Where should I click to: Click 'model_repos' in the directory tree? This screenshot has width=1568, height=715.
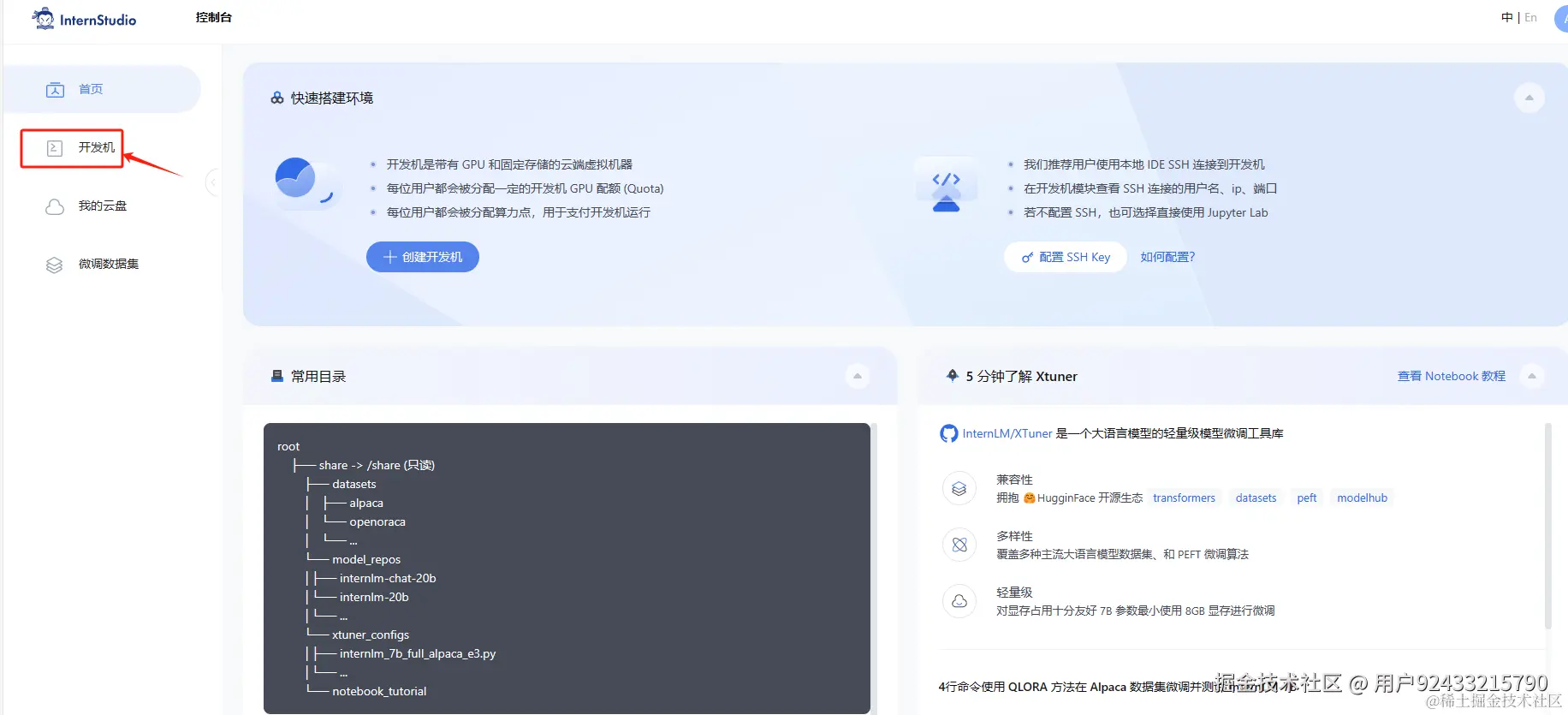coord(366,559)
